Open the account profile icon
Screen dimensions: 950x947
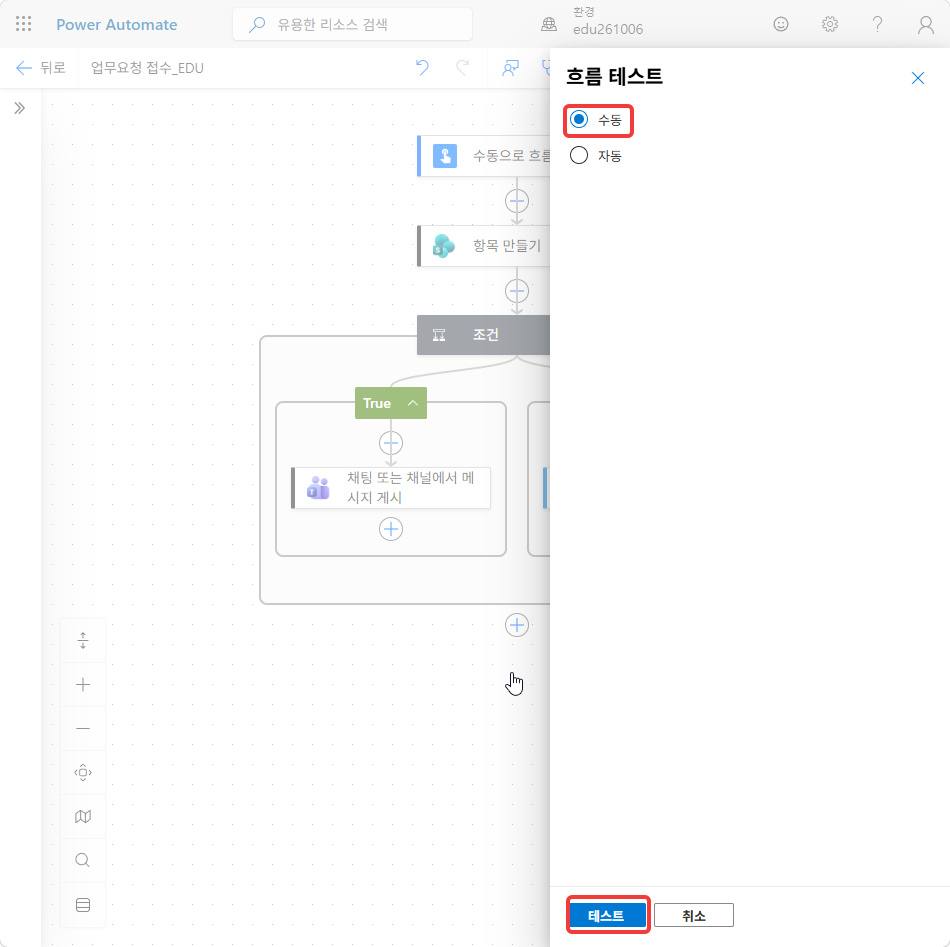(925, 24)
